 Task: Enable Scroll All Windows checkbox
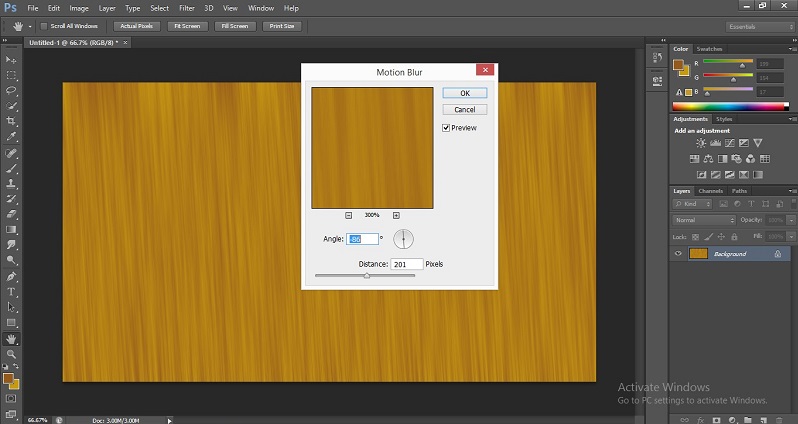click(x=43, y=25)
